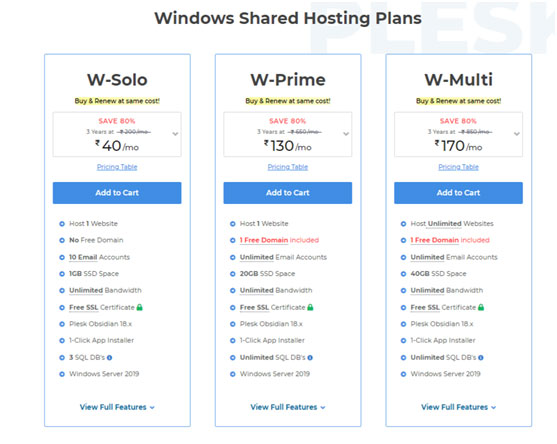Open W-Prime billing term dropdown arrow
557x444 pixels.
pyautogui.click(x=346, y=134)
